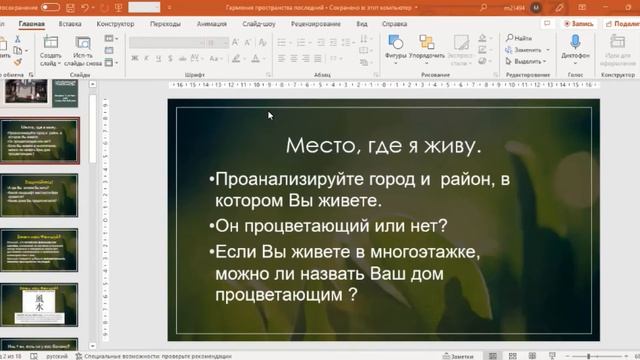Toggle text shadow S formatting

point(170,59)
